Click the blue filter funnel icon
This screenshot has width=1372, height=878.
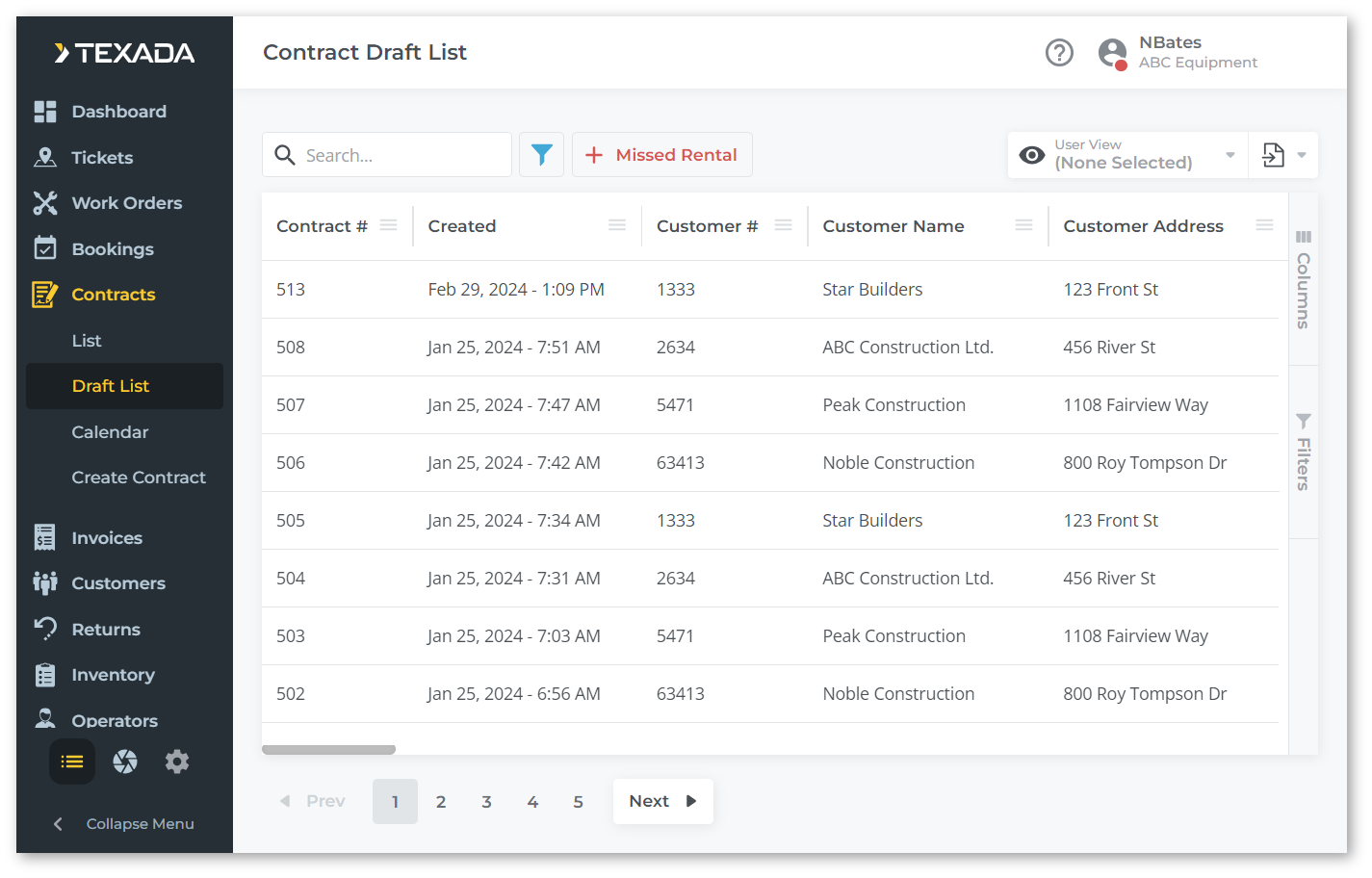[x=542, y=154]
